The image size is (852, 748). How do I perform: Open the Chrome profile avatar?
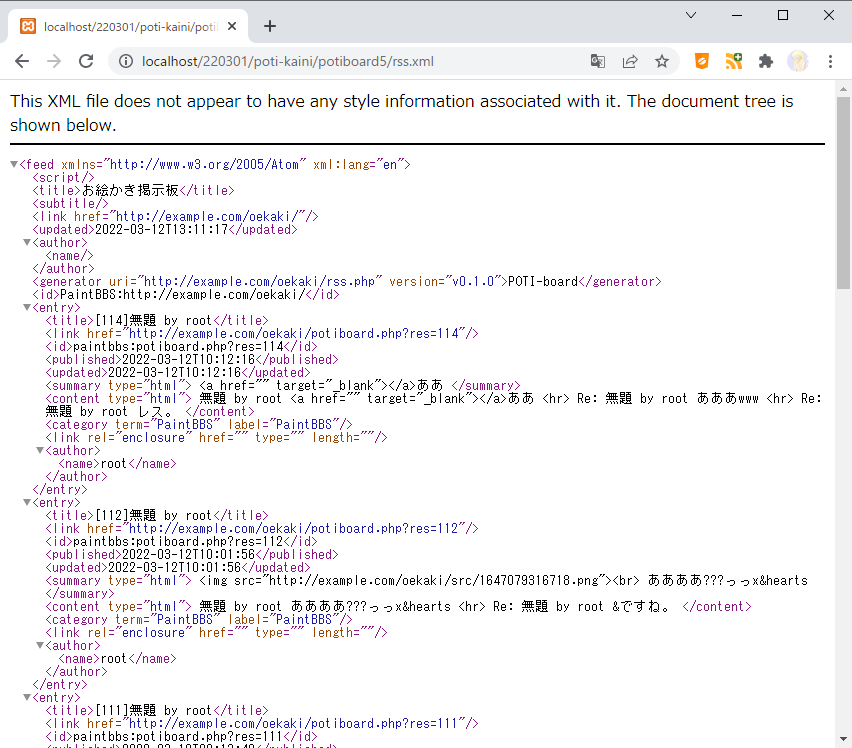(798, 61)
